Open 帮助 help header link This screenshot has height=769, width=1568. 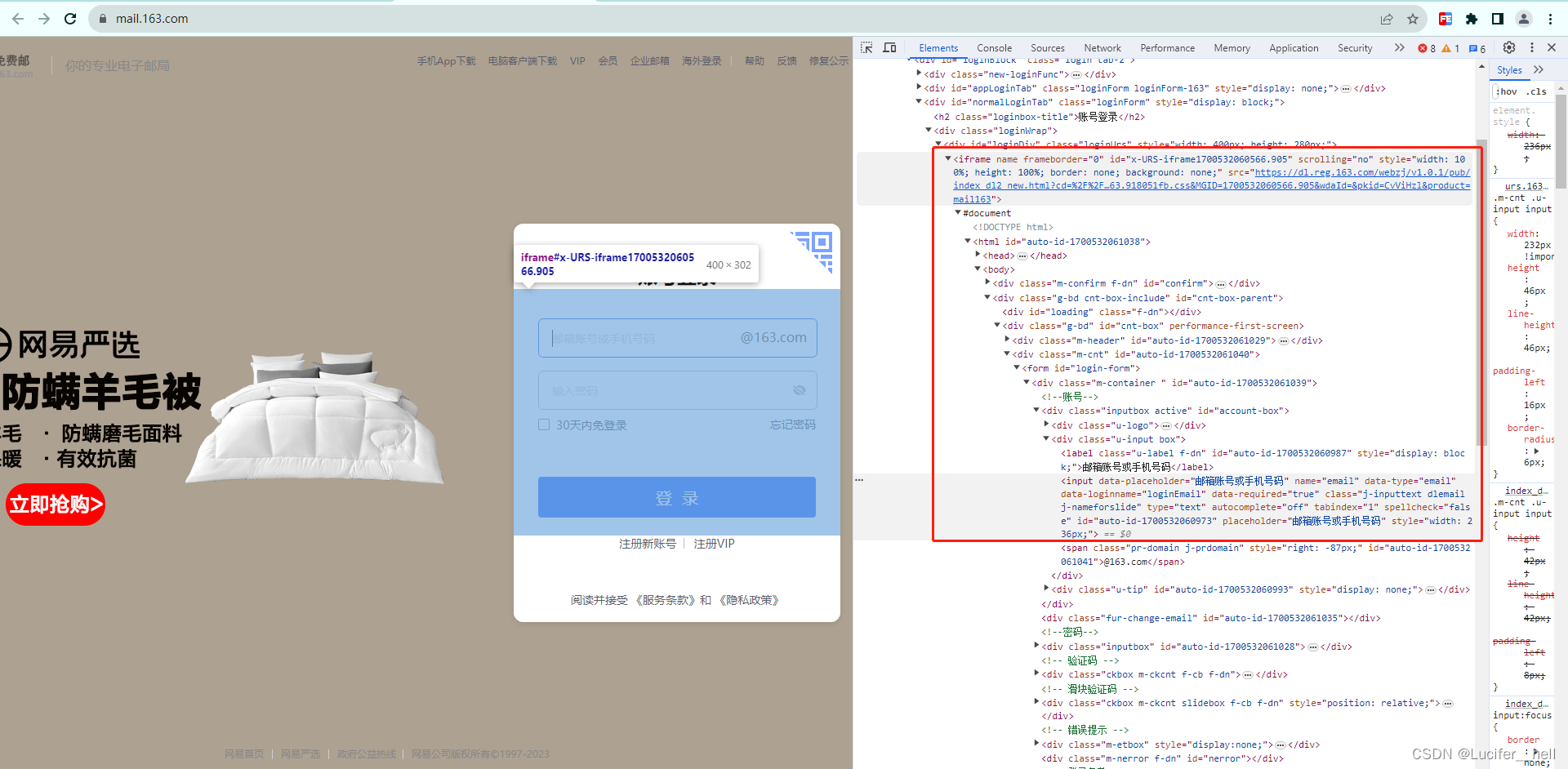coord(755,61)
